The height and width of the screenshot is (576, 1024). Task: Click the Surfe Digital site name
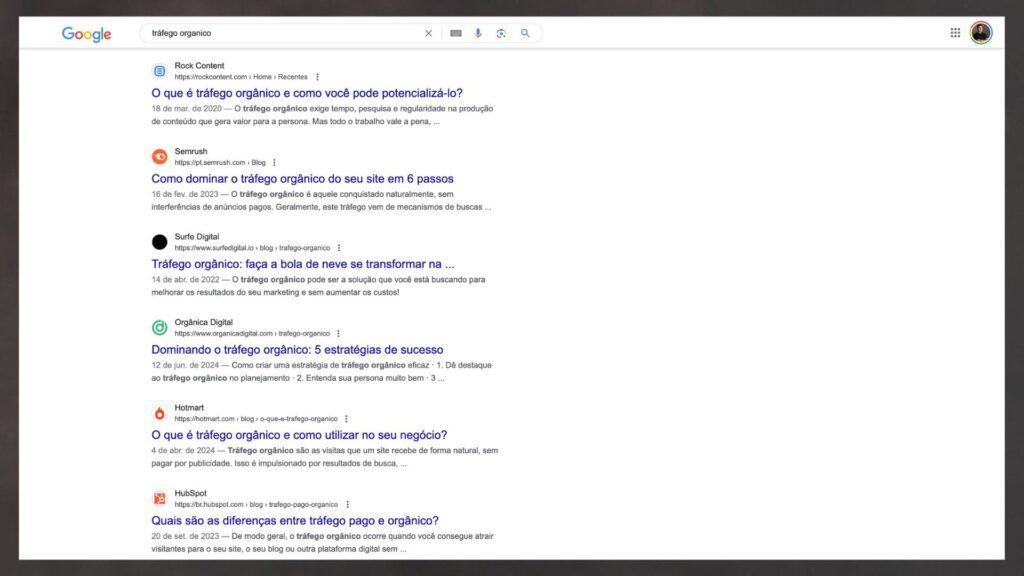(x=197, y=237)
